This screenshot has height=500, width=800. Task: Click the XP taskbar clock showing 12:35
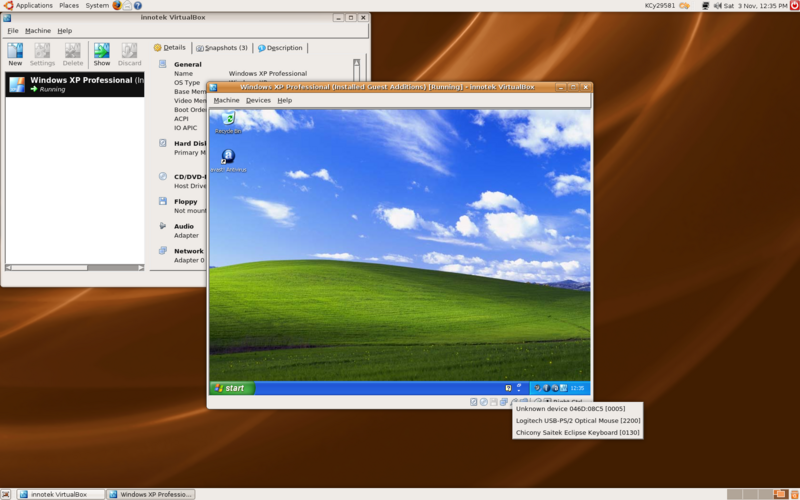pyautogui.click(x=577, y=388)
